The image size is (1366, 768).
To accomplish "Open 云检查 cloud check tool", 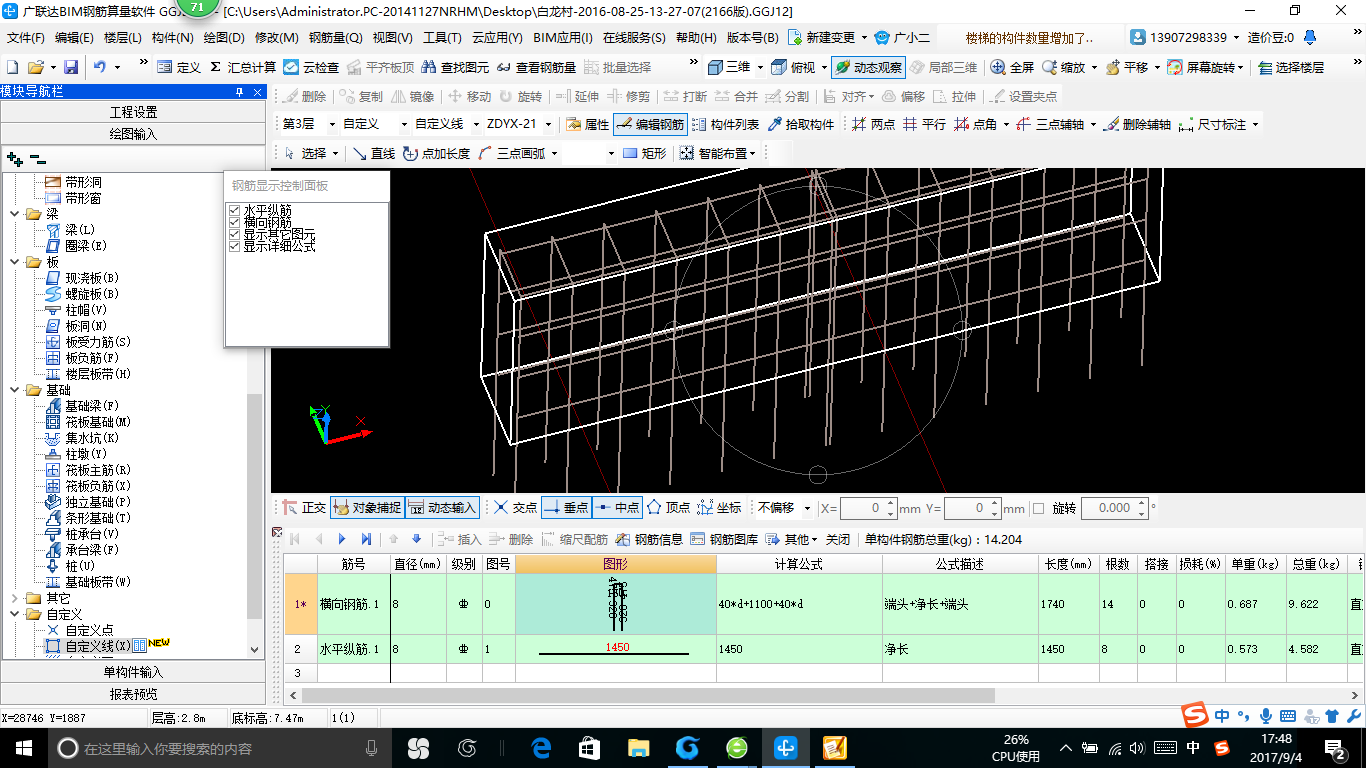I will pyautogui.click(x=311, y=67).
